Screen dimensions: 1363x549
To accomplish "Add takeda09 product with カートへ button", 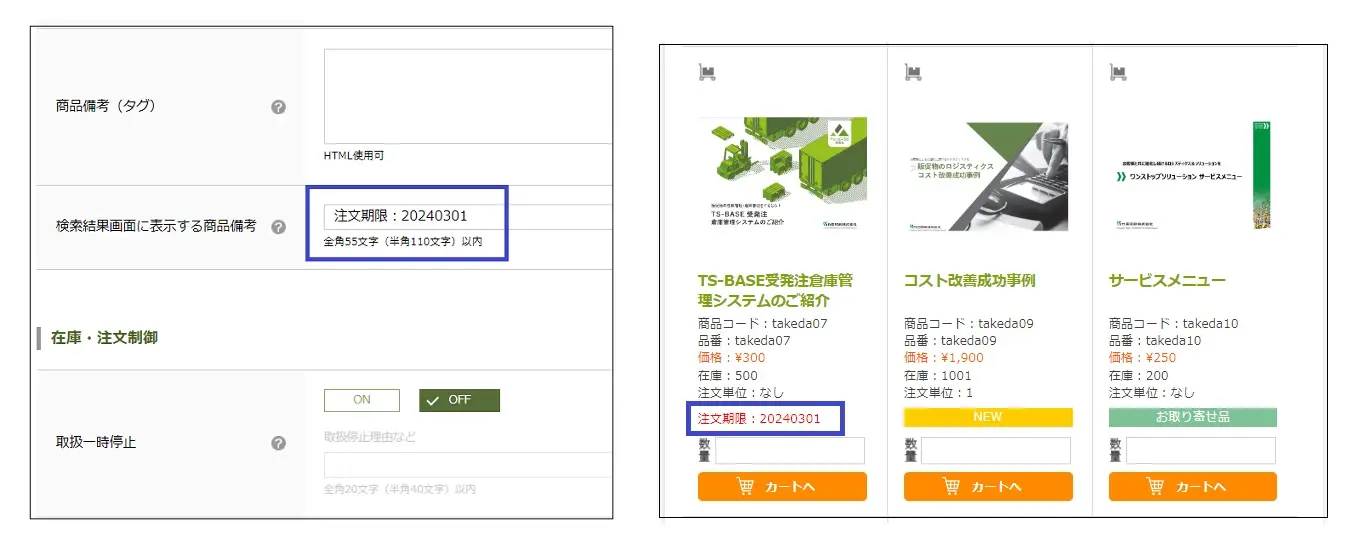I will (988, 487).
